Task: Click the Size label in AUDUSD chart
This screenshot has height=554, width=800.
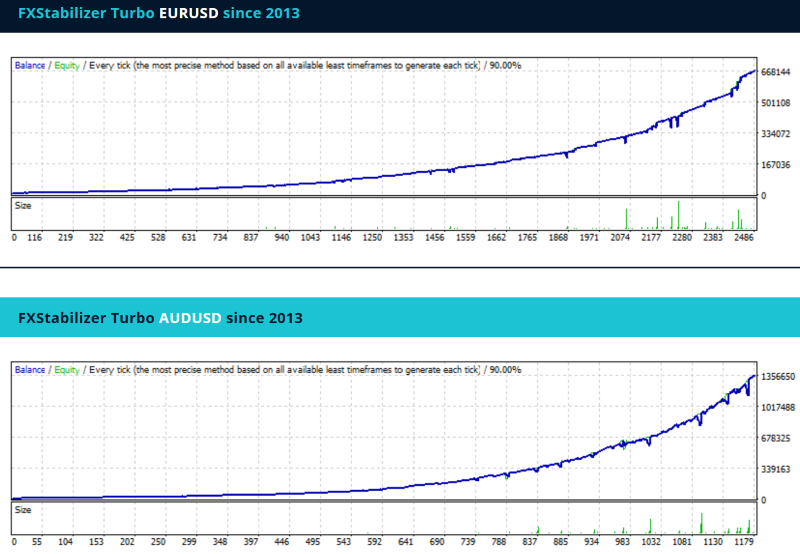Action: pyautogui.click(x=21, y=509)
